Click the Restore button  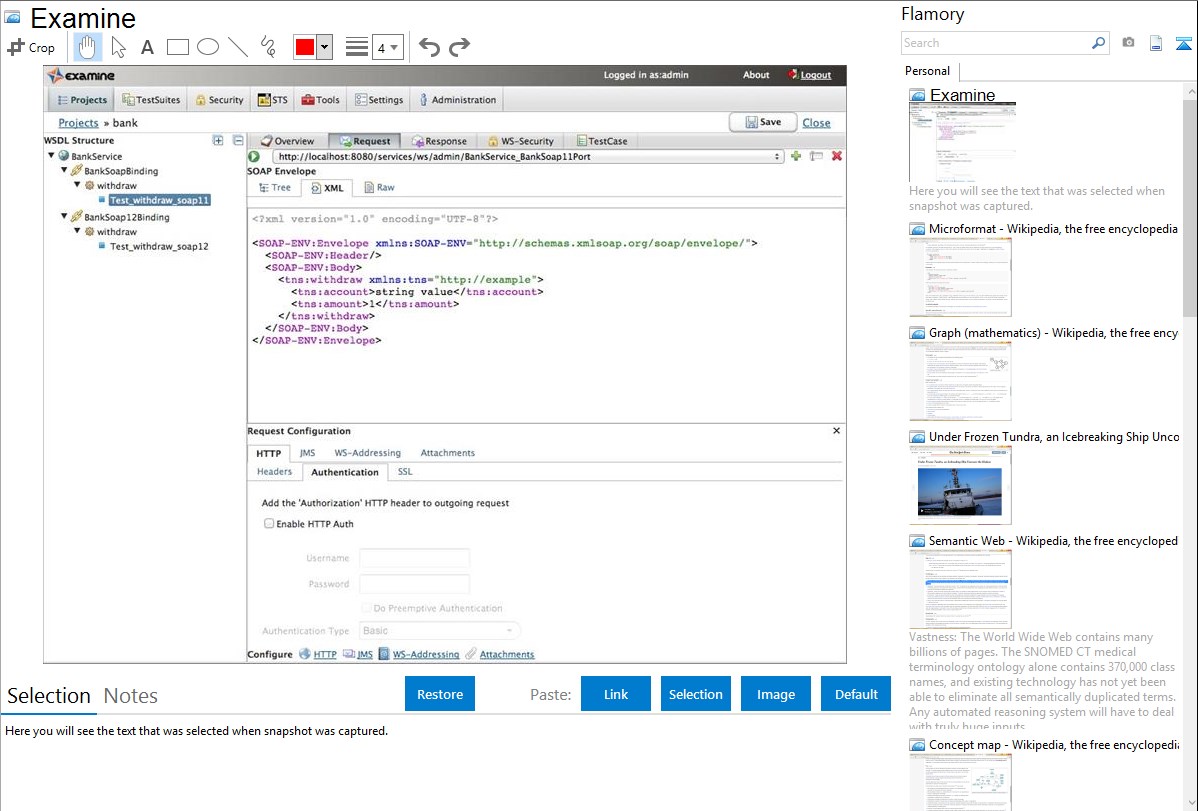(440, 694)
